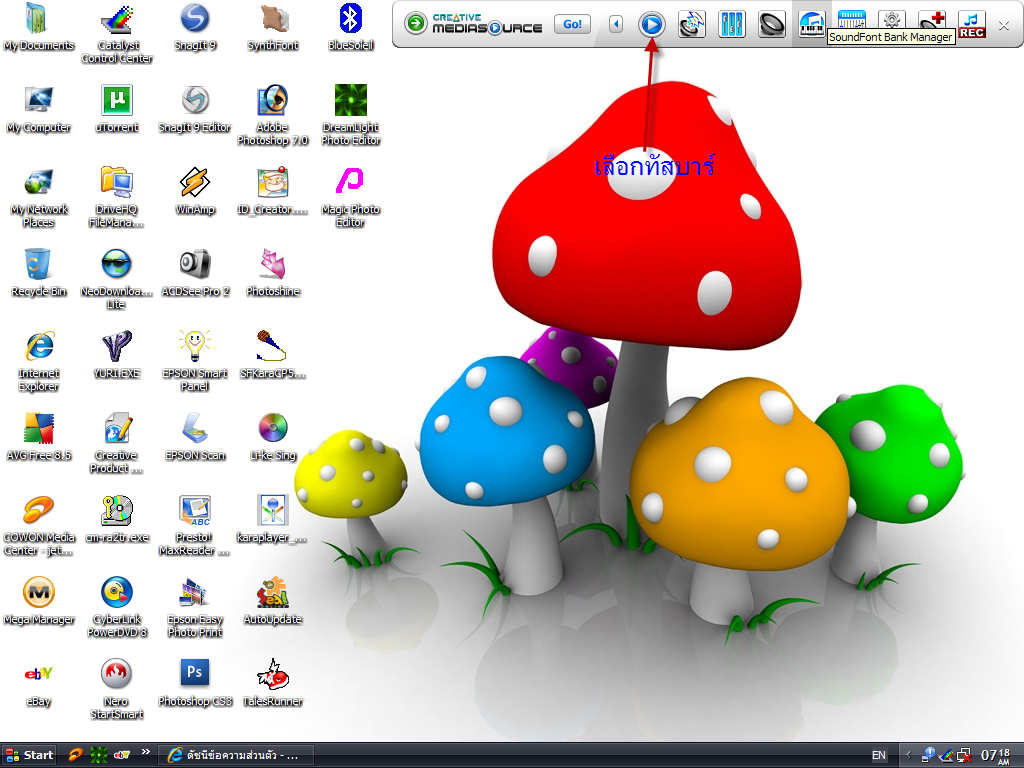The height and width of the screenshot is (768, 1024).
Task: Launch uTorrent from desktop
Action: (x=117, y=109)
